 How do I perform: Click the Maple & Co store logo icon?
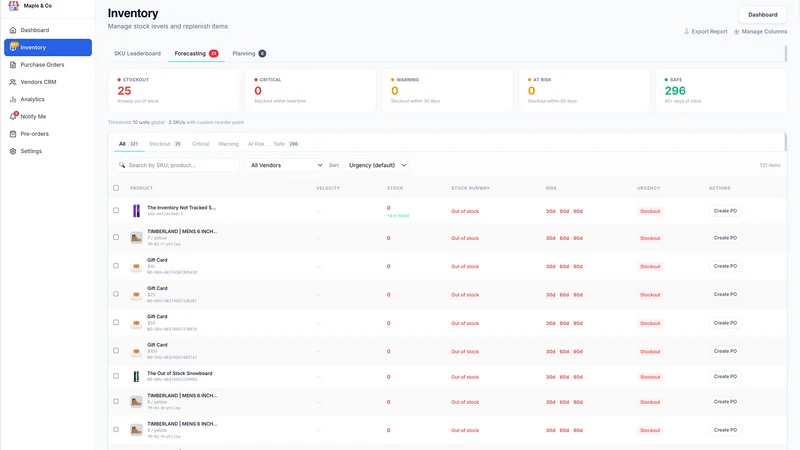pos(14,6)
